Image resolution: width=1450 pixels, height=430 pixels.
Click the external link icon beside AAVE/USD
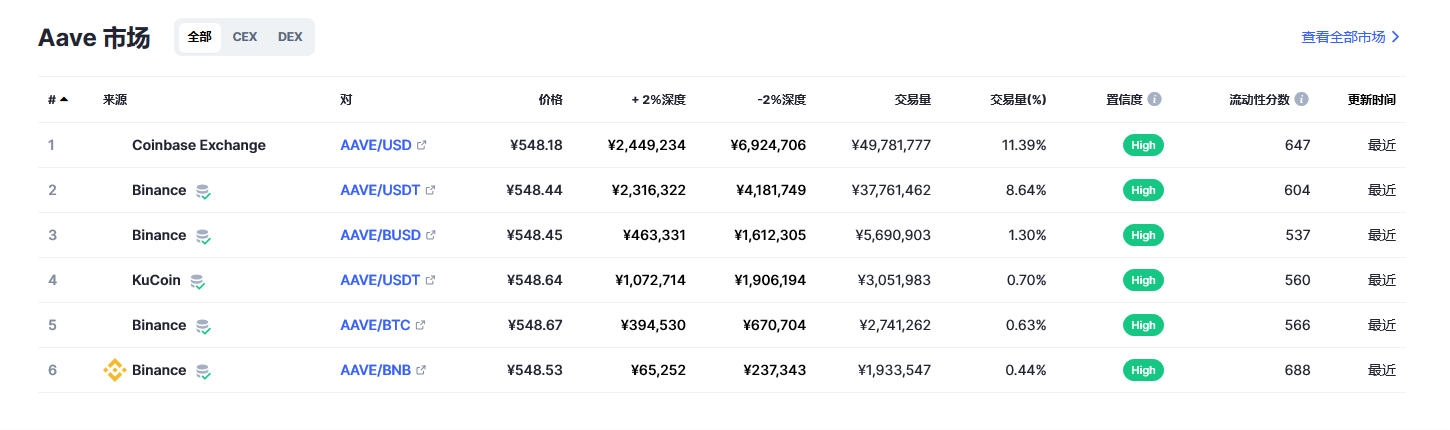(x=421, y=145)
